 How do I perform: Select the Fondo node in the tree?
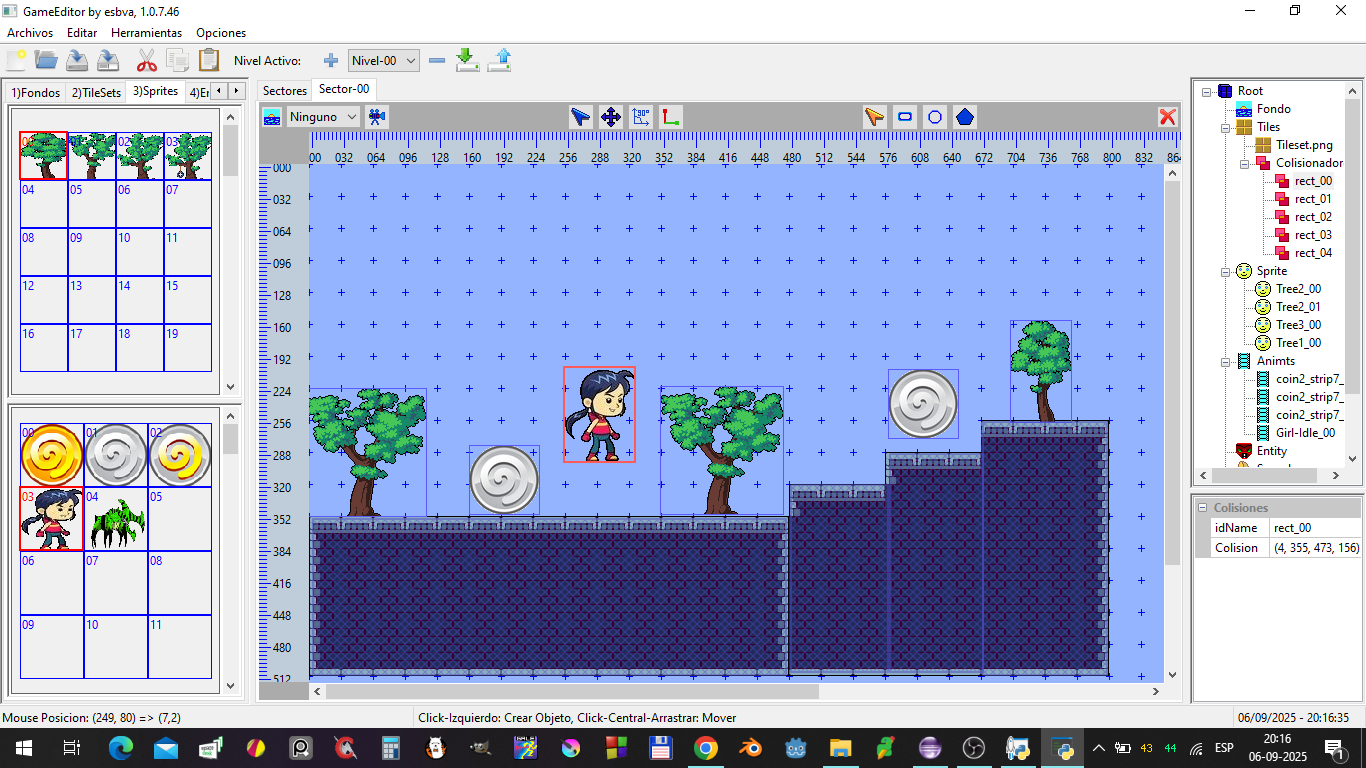pyautogui.click(x=1273, y=109)
